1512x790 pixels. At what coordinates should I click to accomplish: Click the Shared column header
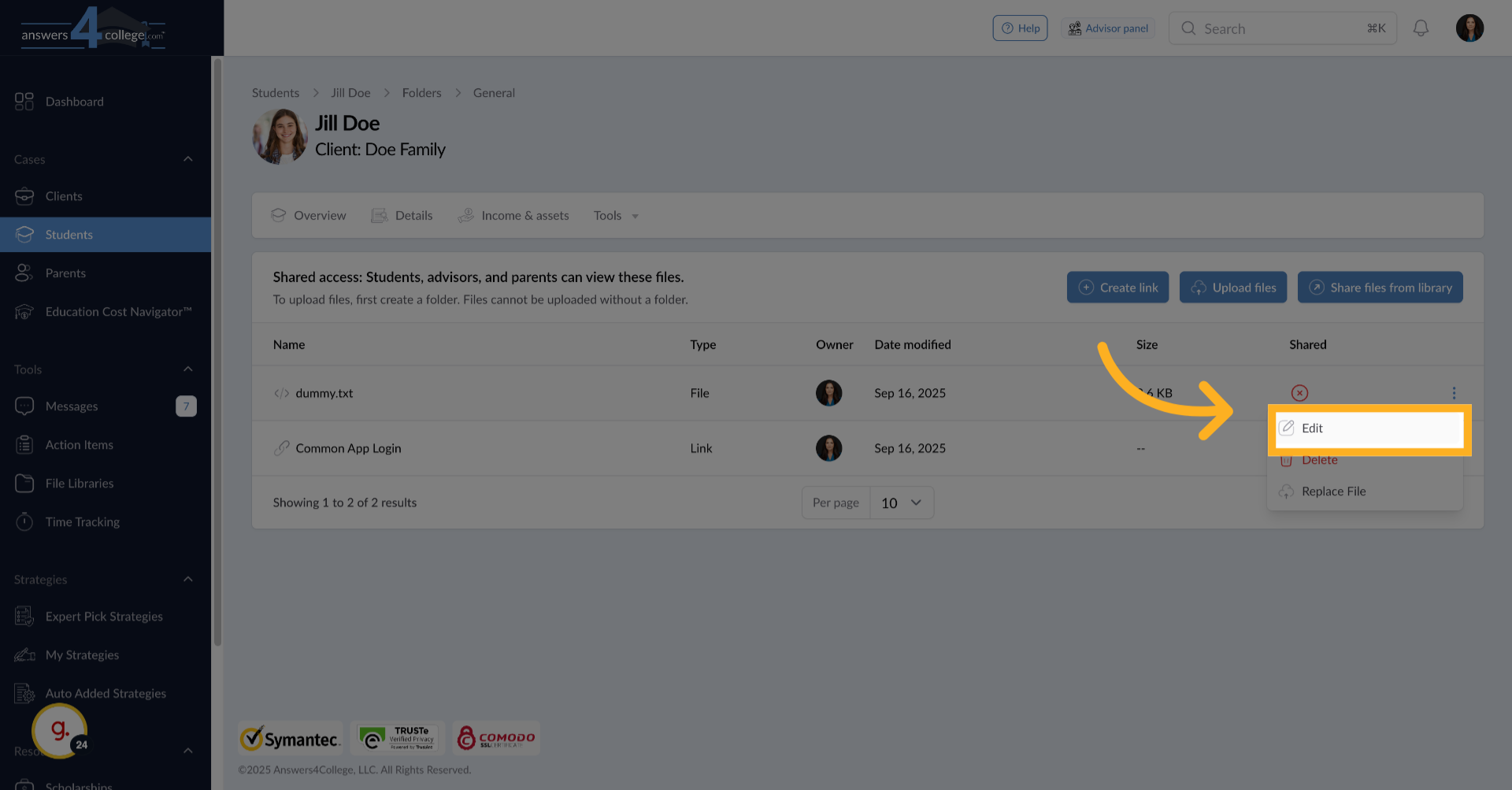[x=1308, y=345]
